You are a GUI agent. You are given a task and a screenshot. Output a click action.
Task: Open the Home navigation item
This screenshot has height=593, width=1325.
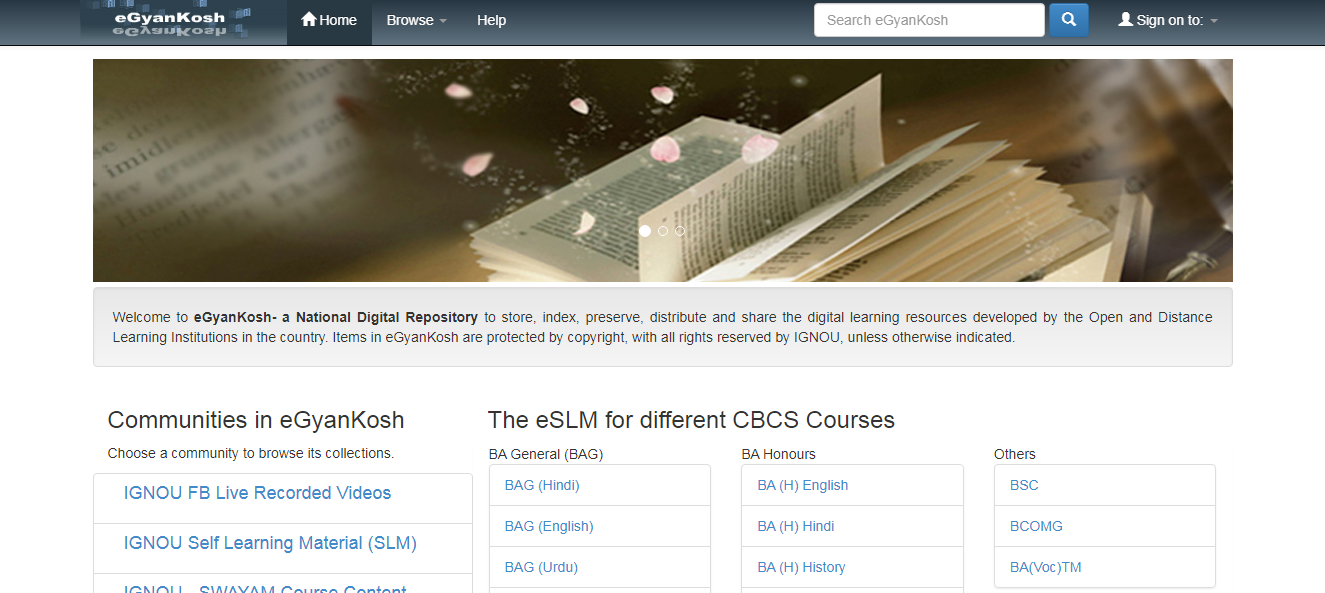pyautogui.click(x=329, y=21)
